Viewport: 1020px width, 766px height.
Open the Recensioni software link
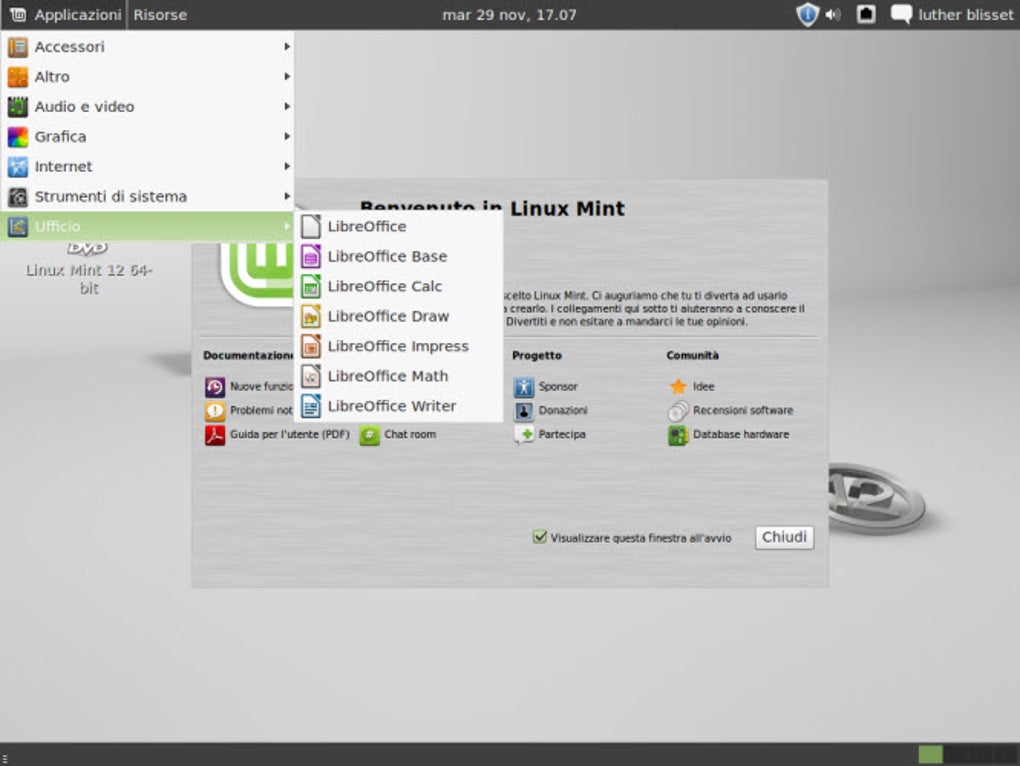click(743, 411)
